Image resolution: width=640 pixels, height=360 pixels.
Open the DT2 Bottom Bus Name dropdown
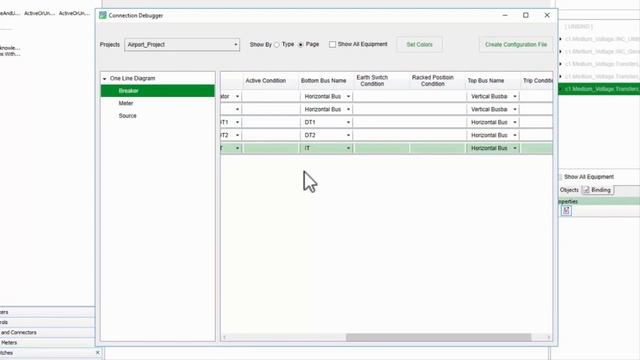click(348, 135)
